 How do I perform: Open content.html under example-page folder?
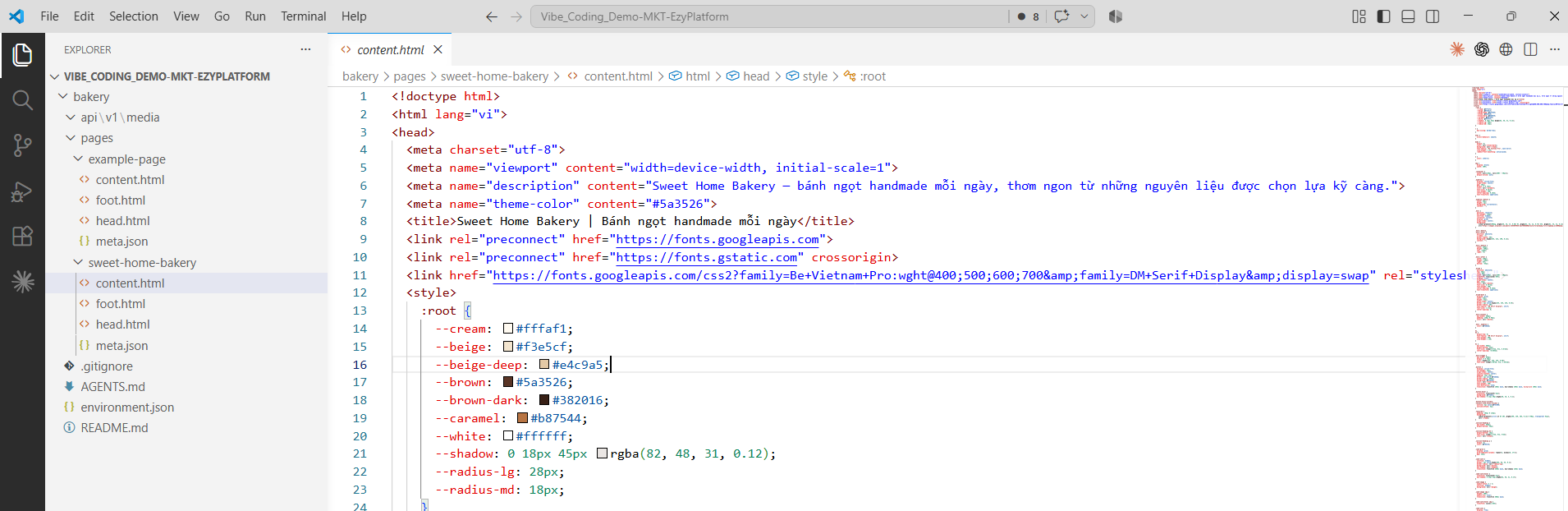[130, 179]
